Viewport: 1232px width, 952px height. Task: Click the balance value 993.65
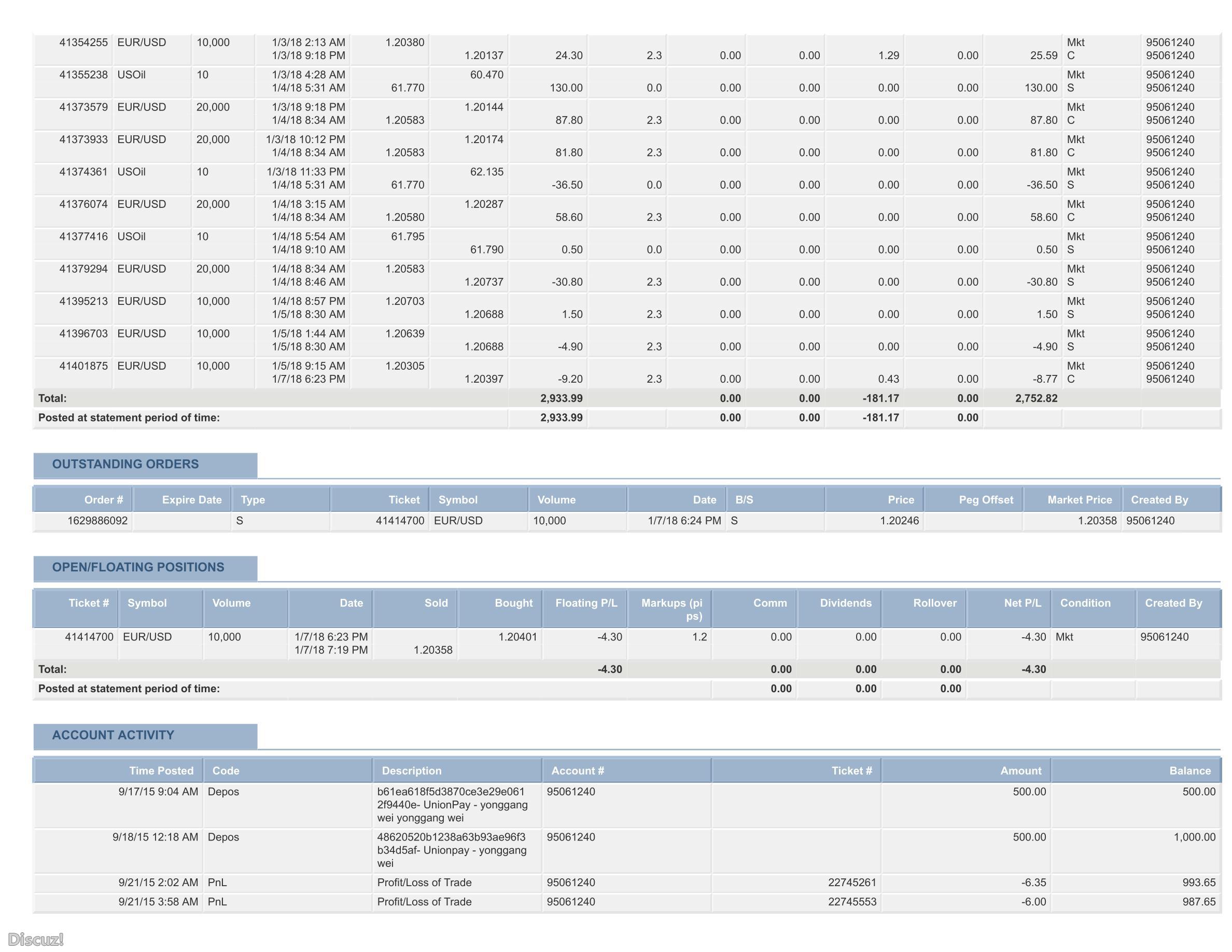click(x=1199, y=882)
